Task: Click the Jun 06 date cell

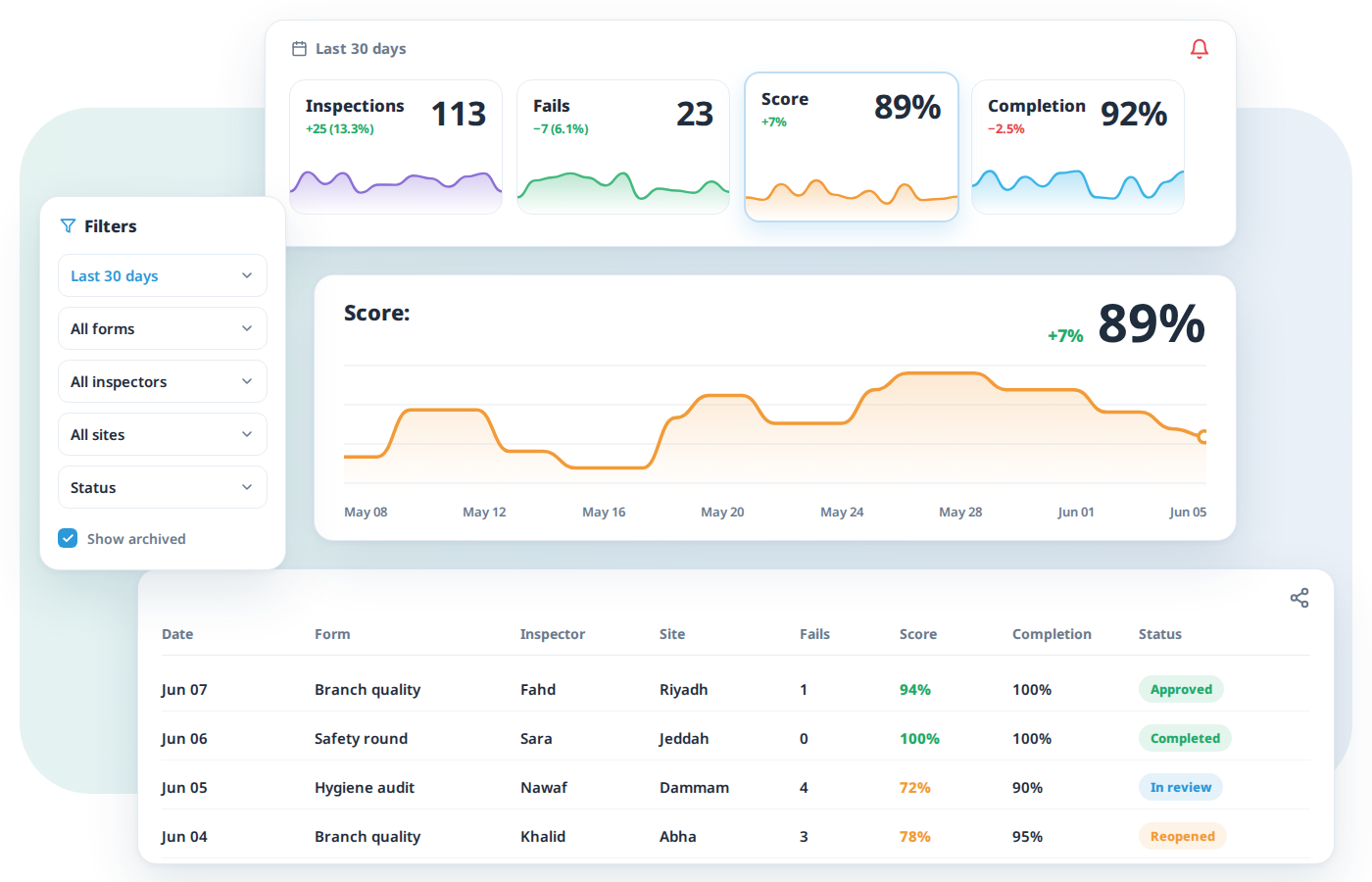Action: pyautogui.click(x=184, y=739)
